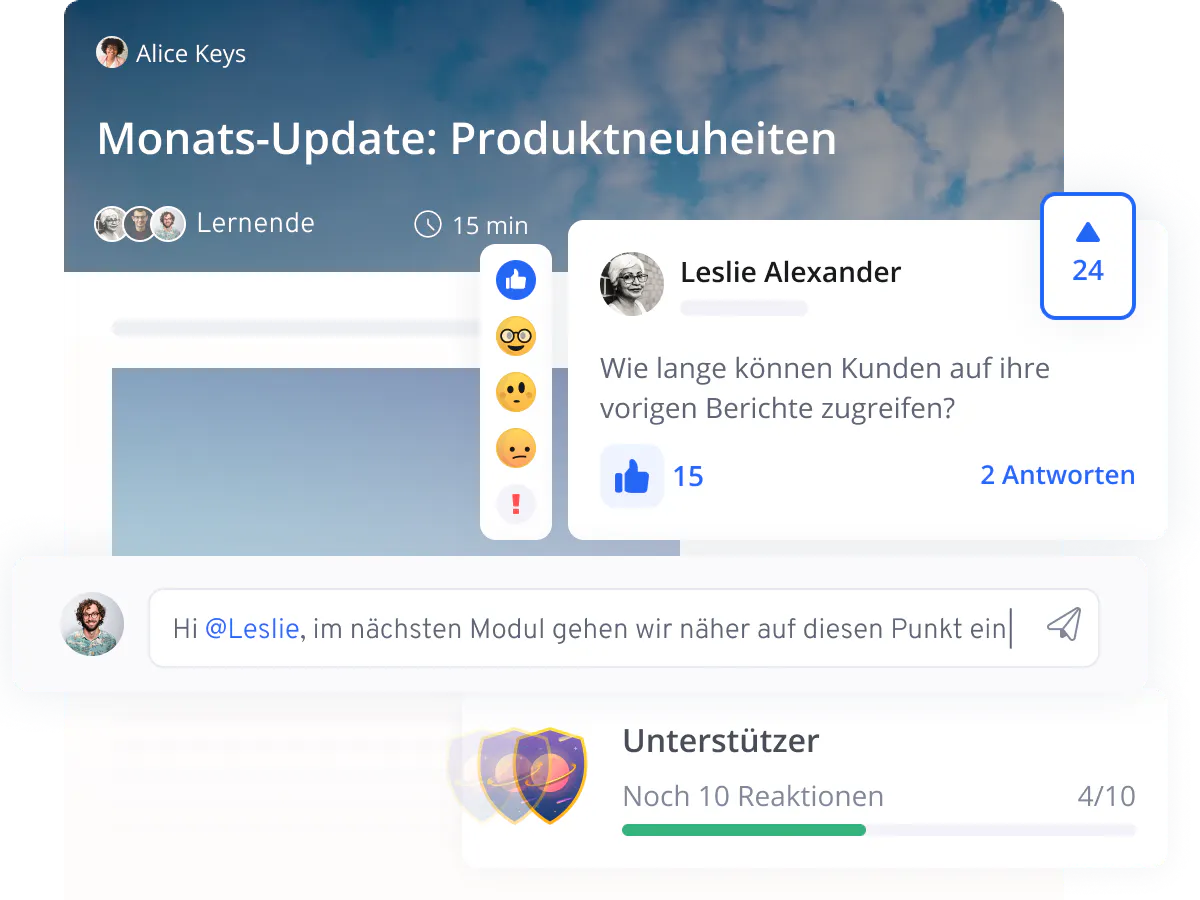Open the Lernende avatar group
Screen dimensions: 1200x900
click(140, 224)
